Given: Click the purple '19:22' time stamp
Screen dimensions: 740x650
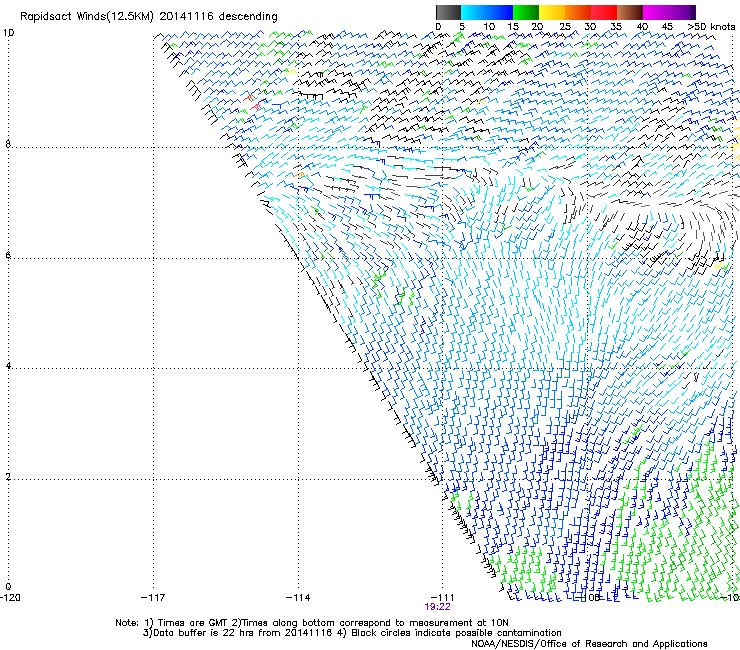Looking at the screenshot, I should click(437, 607).
